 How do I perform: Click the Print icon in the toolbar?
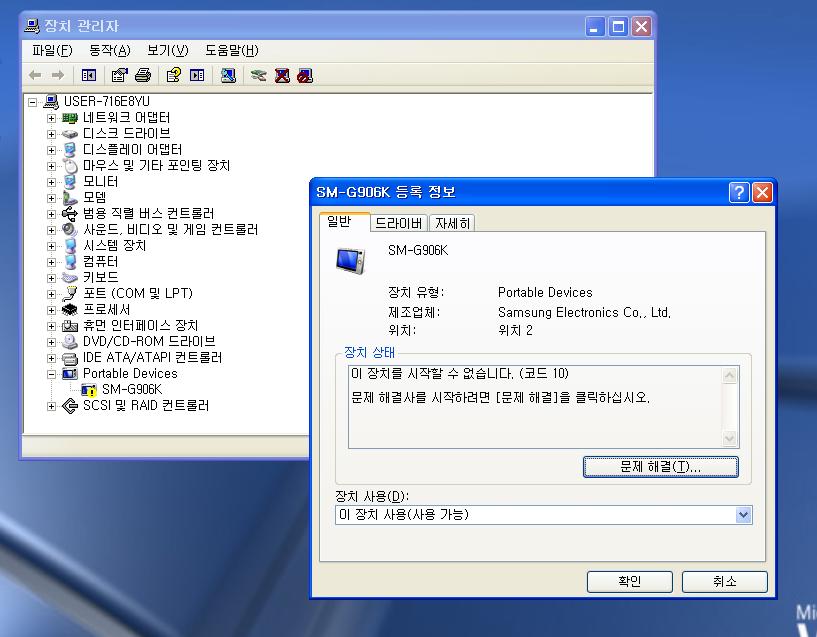(x=143, y=76)
